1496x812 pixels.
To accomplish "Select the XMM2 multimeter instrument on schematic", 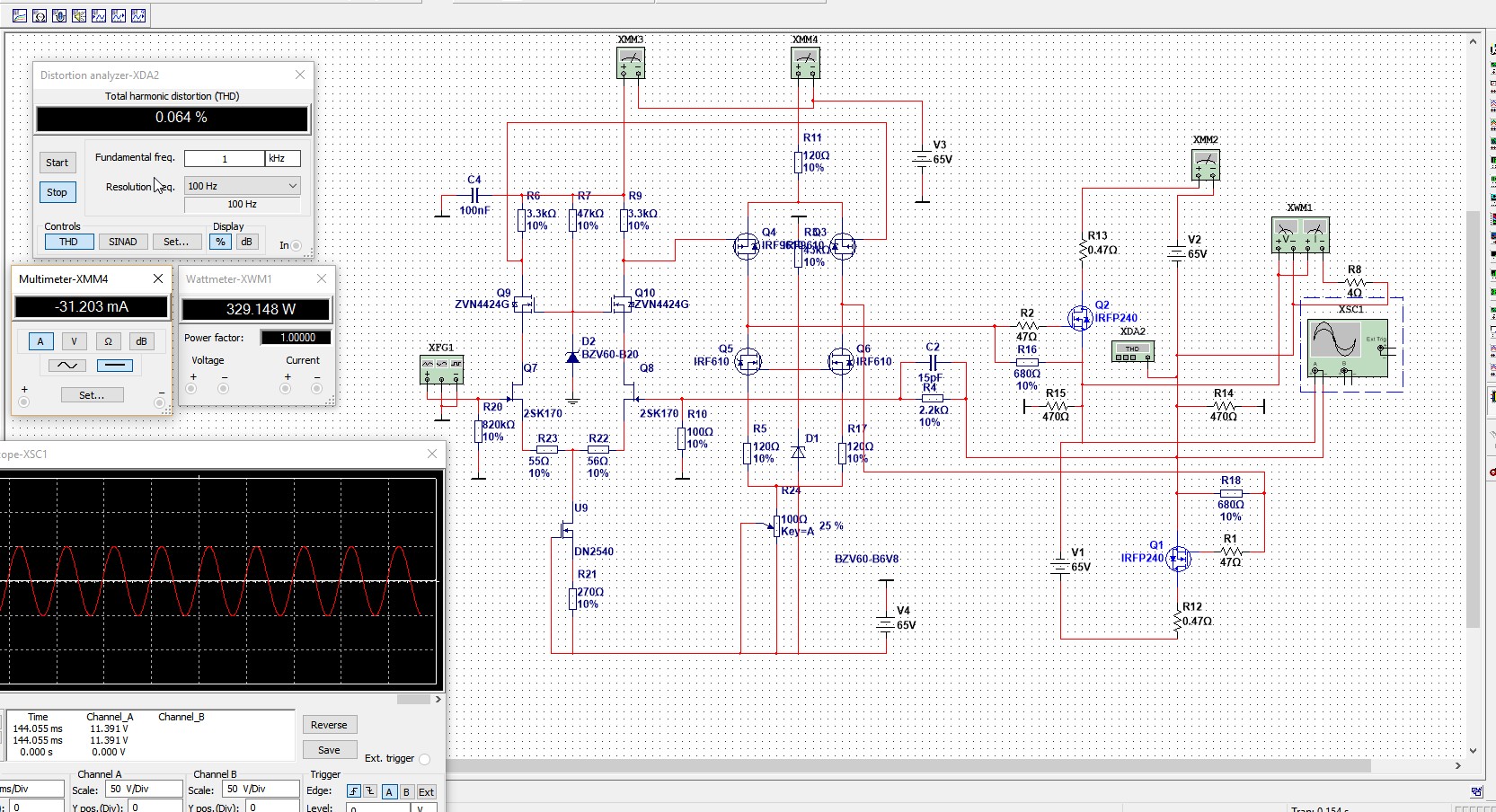I will coord(1206,165).
